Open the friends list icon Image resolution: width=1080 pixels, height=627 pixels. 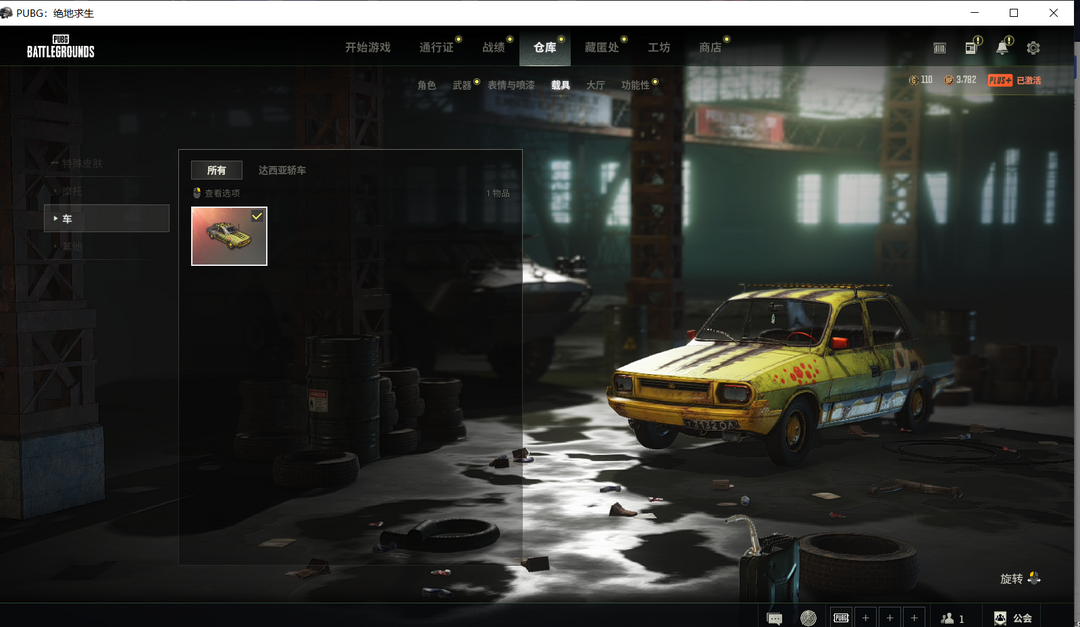pyautogui.click(x=948, y=618)
